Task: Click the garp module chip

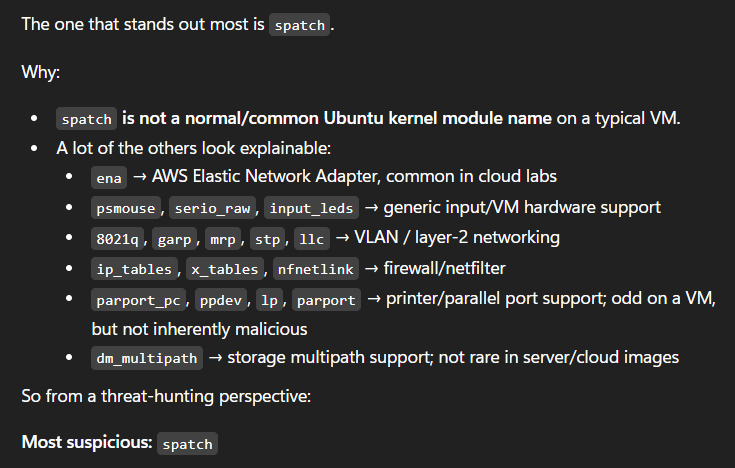Action: coord(176,239)
